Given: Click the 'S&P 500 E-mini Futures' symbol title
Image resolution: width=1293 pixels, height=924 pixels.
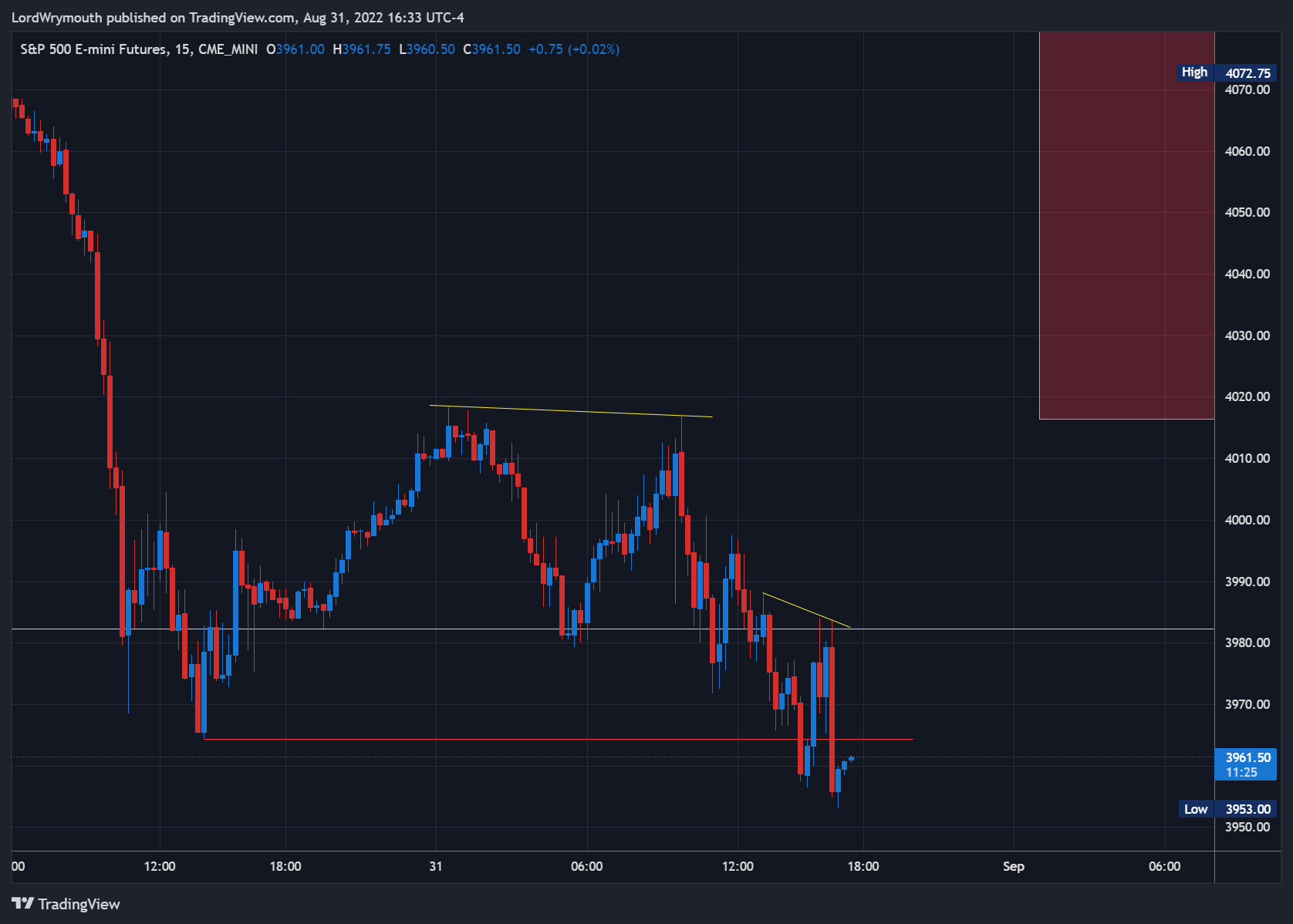Looking at the screenshot, I should (93, 49).
